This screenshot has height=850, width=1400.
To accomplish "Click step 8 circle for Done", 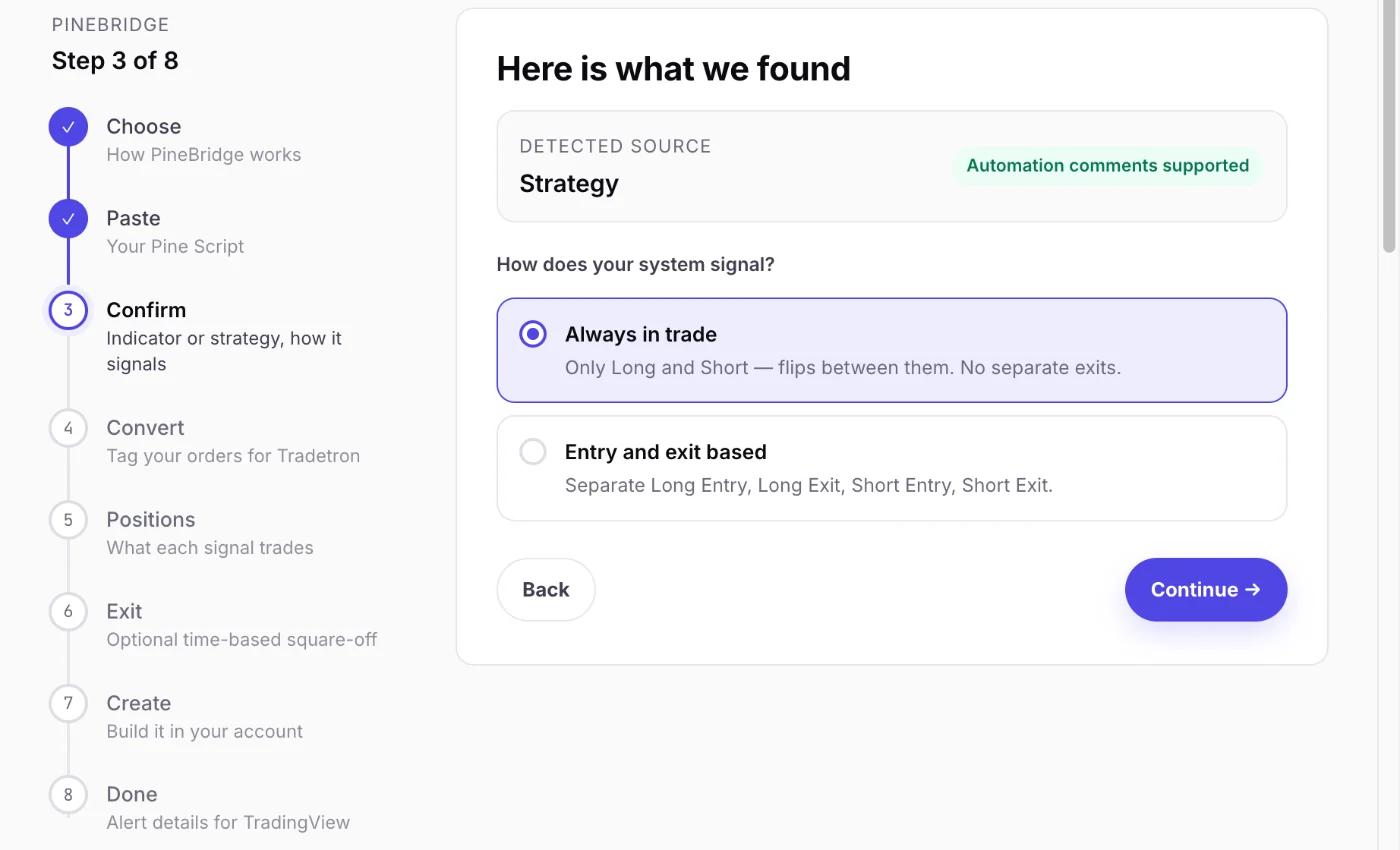I will tap(68, 795).
